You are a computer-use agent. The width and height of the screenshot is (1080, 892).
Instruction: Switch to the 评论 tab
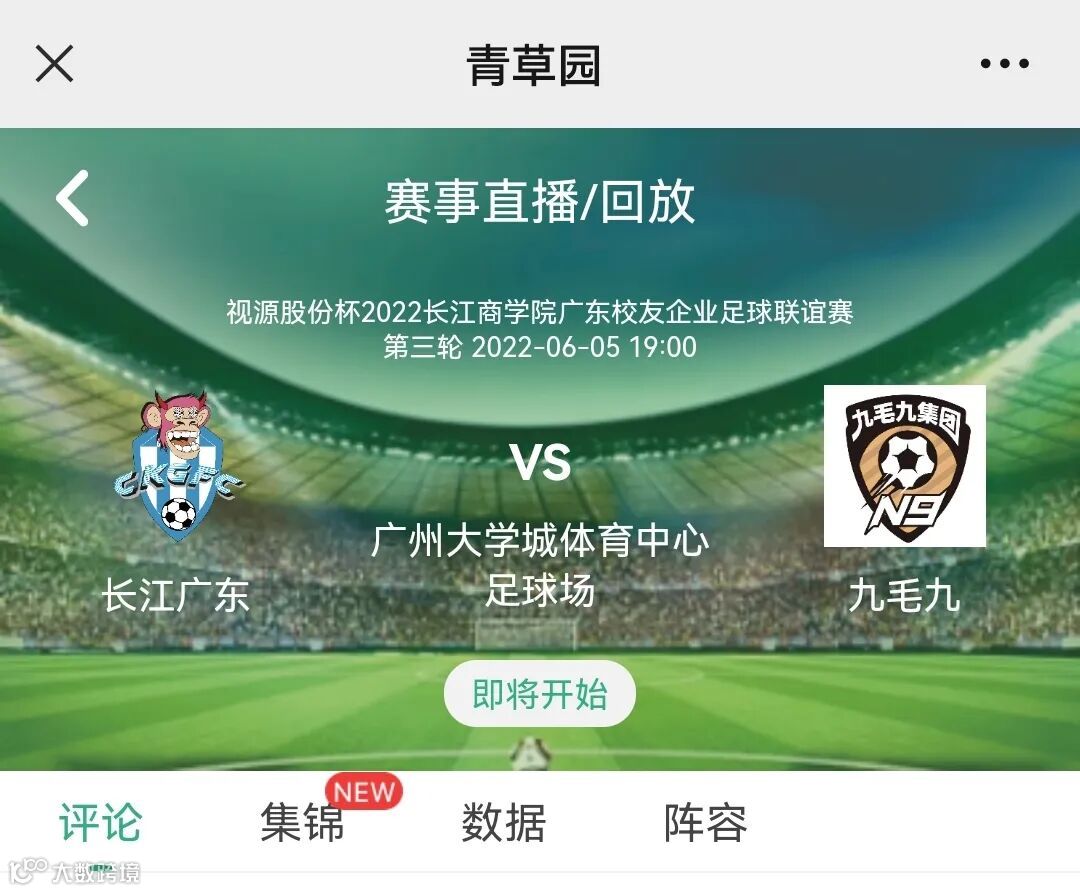click(101, 822)
